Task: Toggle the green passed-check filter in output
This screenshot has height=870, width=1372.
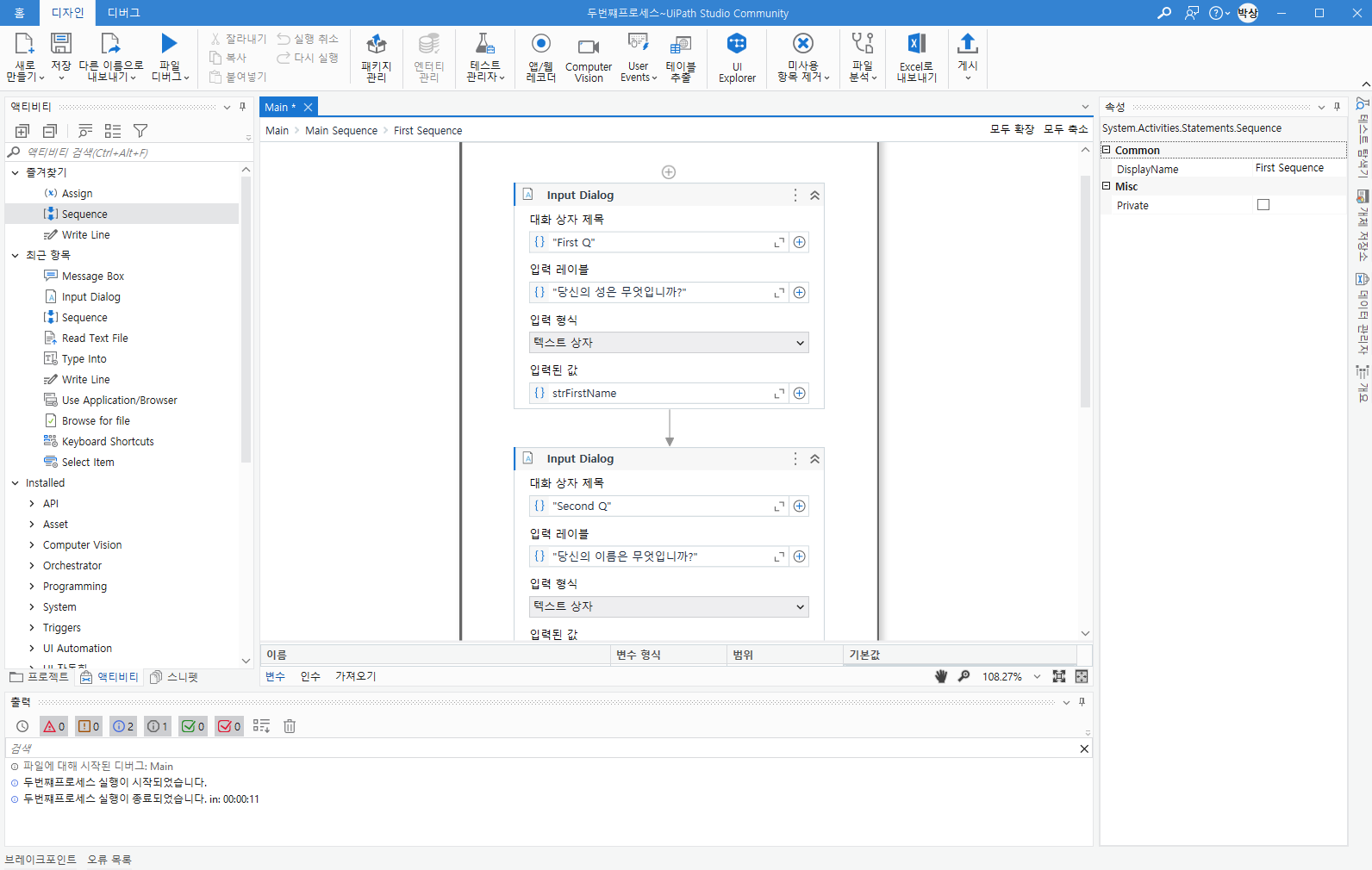Action: [193, 726]
